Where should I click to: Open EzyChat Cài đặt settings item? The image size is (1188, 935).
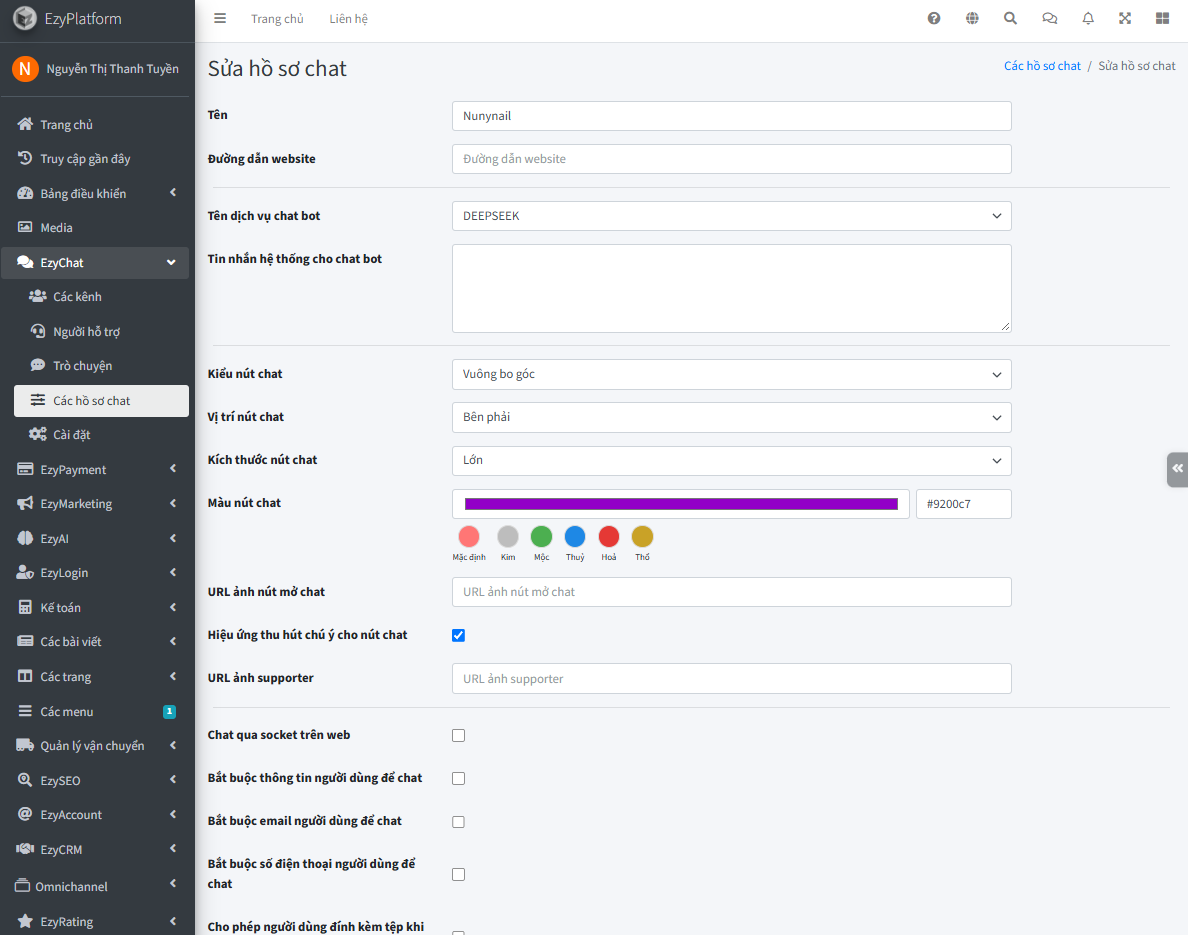pos(102,434)
